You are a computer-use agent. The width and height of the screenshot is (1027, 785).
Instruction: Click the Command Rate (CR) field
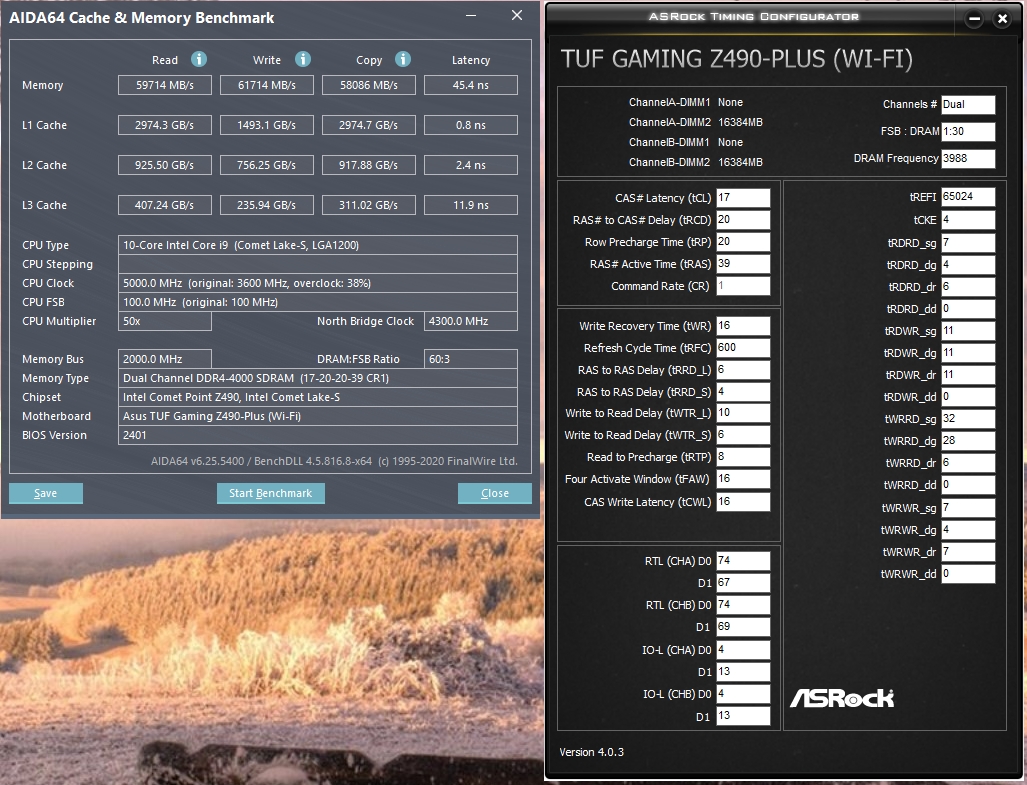[743, 286]
